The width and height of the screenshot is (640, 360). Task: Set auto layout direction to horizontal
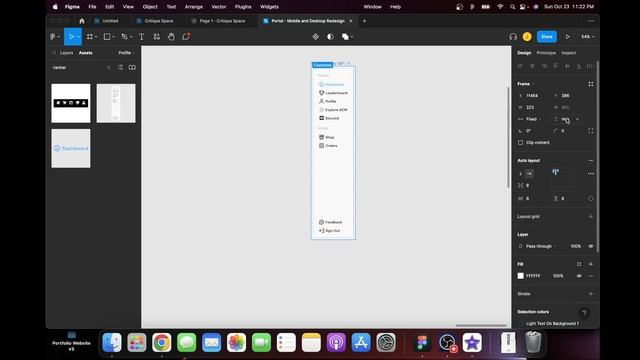click(529, 173)
